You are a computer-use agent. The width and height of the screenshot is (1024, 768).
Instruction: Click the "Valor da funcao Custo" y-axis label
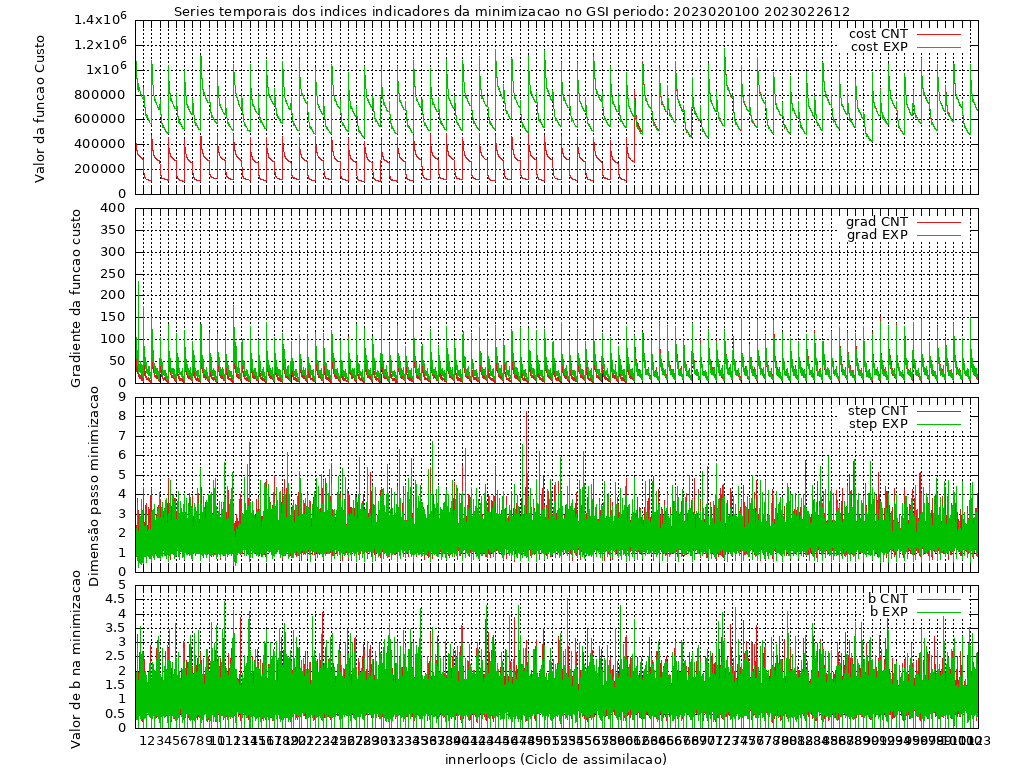(x=40, y=108)
